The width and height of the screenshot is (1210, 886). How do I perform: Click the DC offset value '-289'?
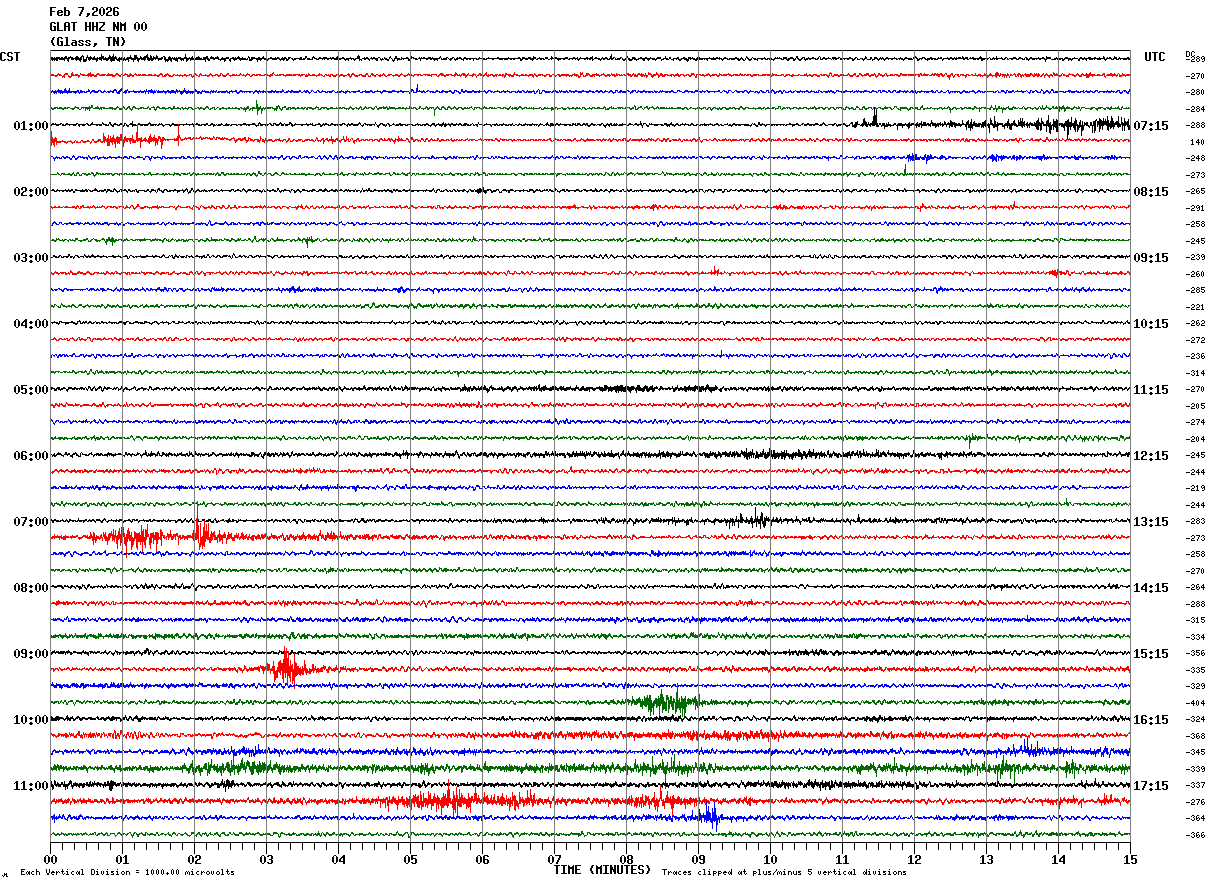(1196, 60)
